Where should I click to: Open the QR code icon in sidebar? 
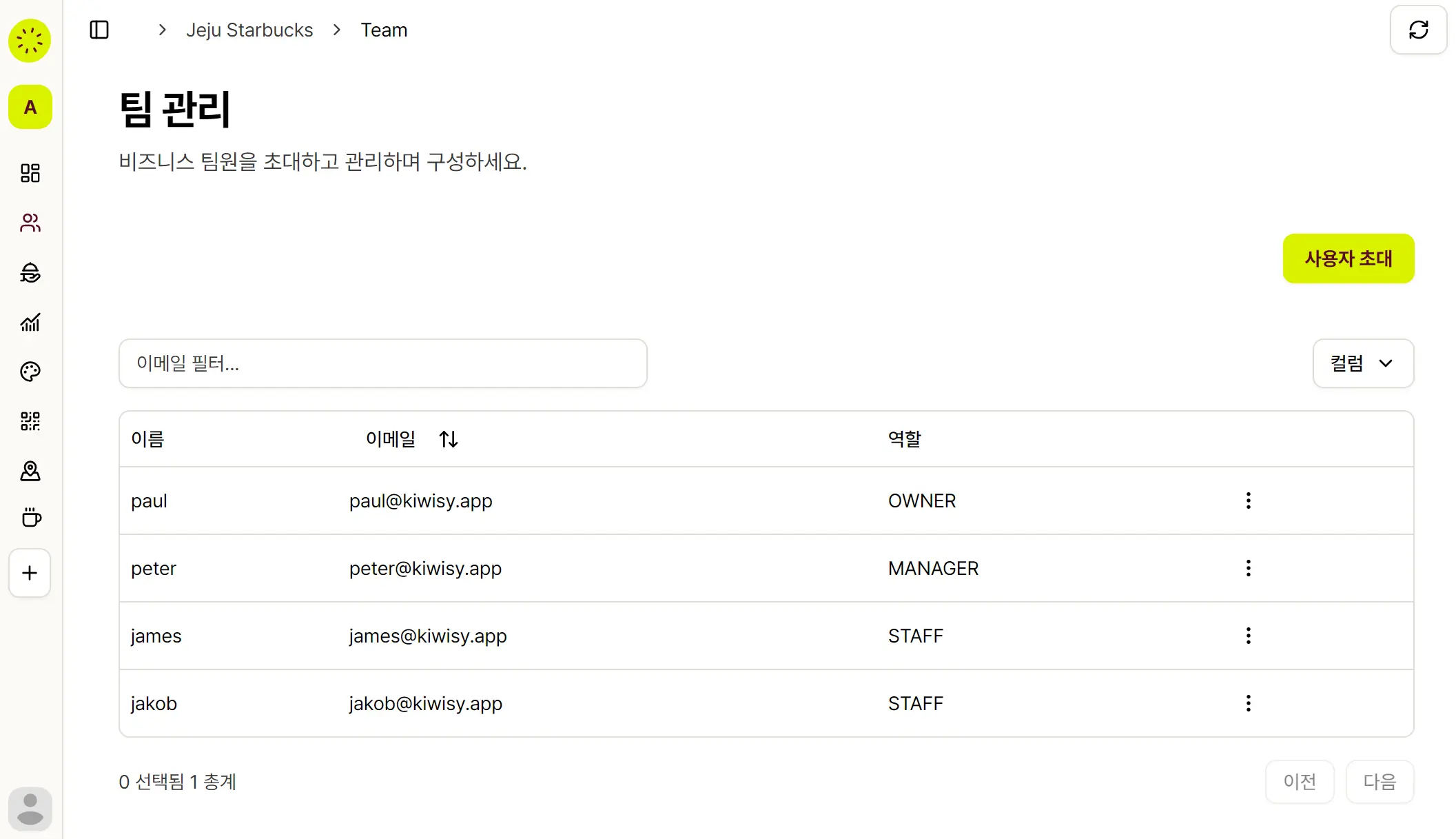(30, 421)
